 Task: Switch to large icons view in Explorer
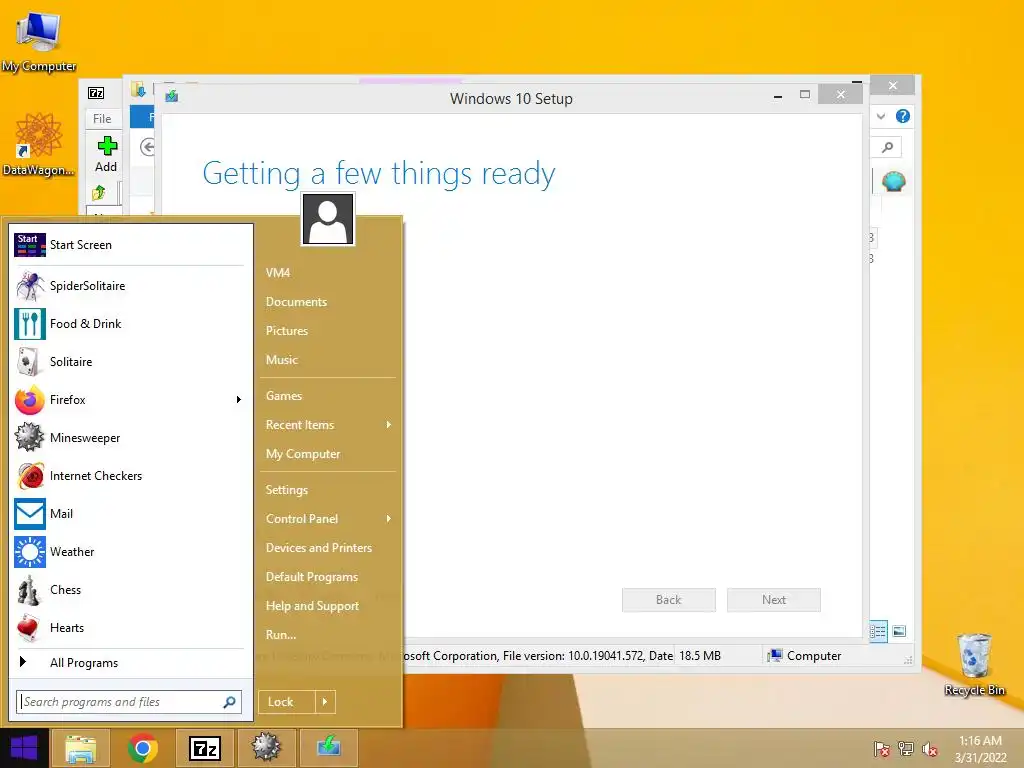899,632
